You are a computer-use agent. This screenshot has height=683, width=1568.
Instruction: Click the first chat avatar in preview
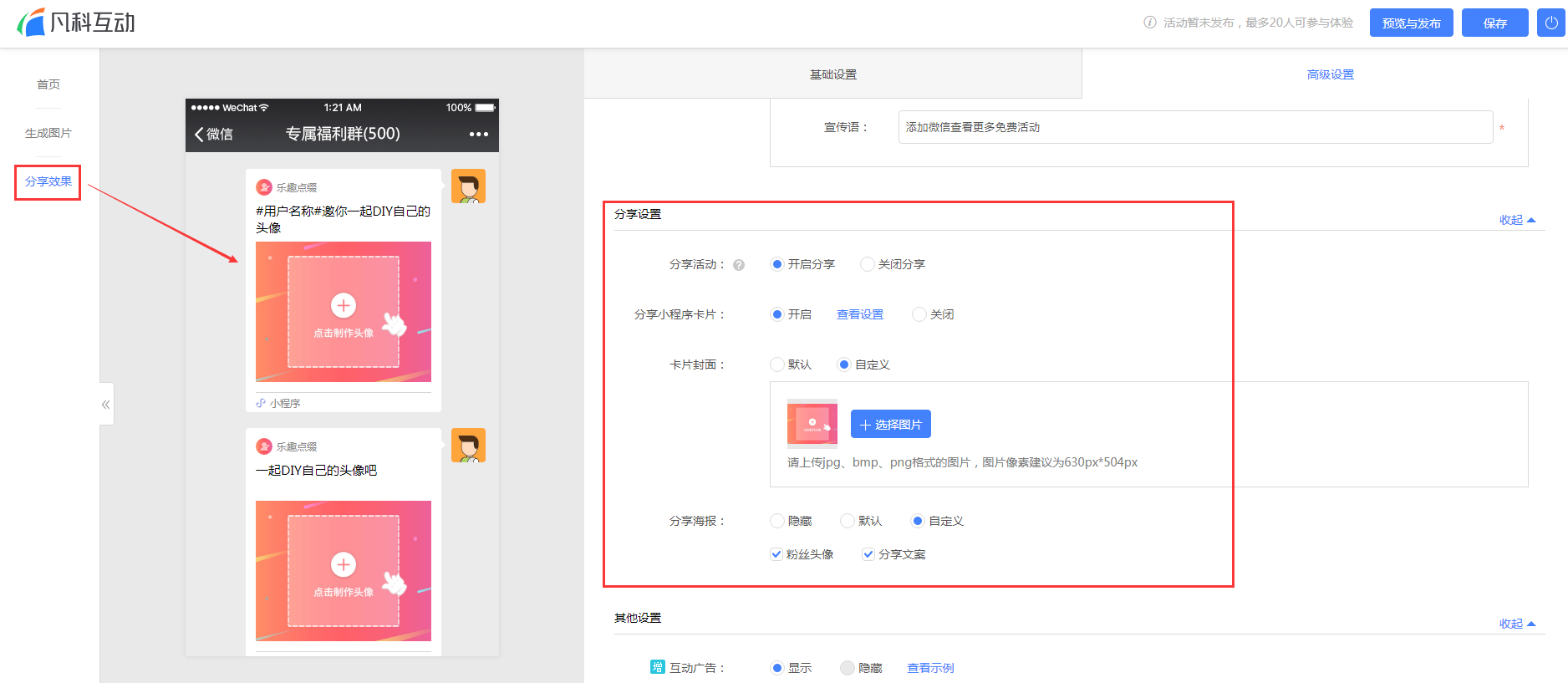(468, 186)
